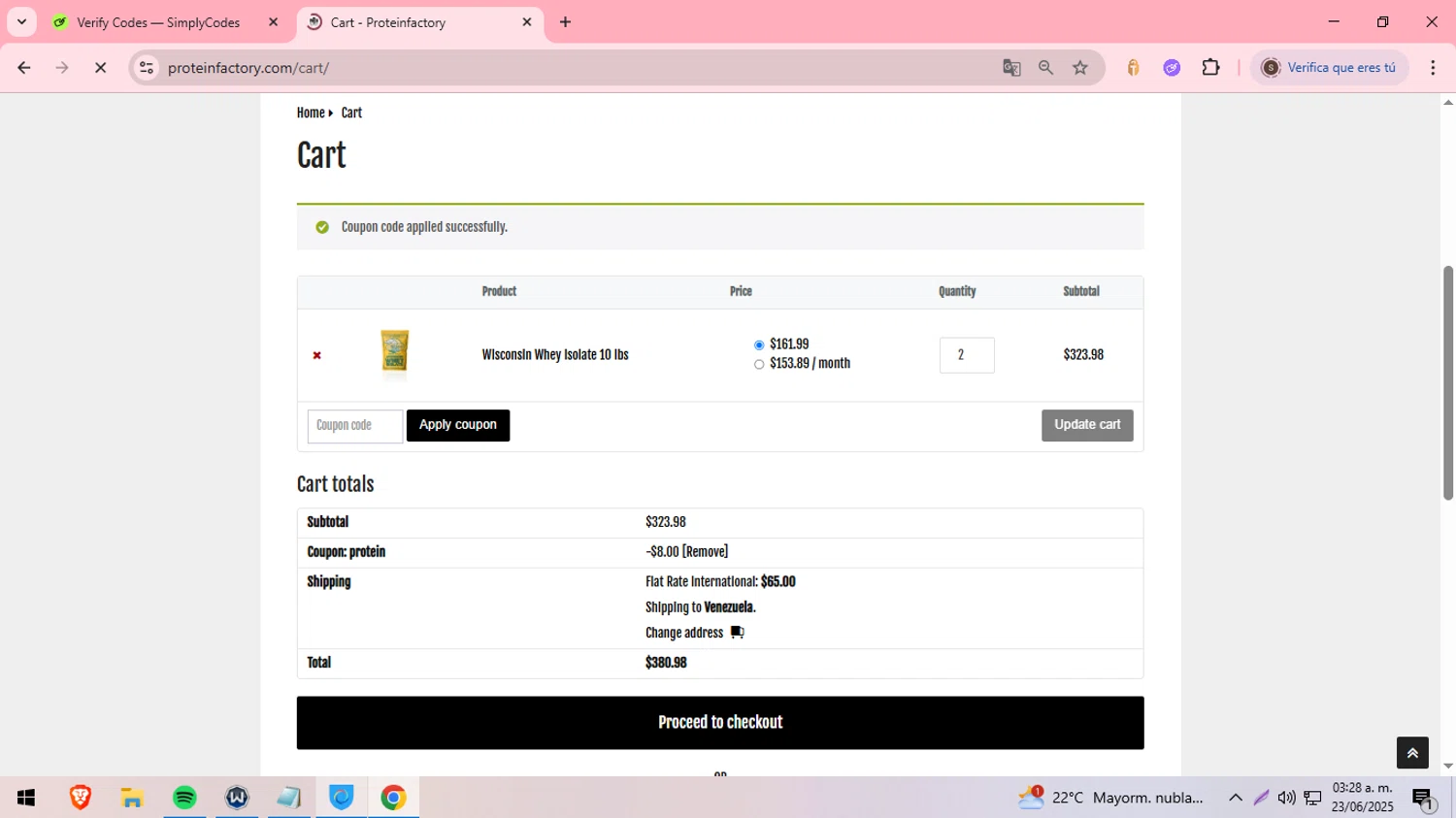Proceed to checkout
The image size is (1456, 818).
pos(720,723)
